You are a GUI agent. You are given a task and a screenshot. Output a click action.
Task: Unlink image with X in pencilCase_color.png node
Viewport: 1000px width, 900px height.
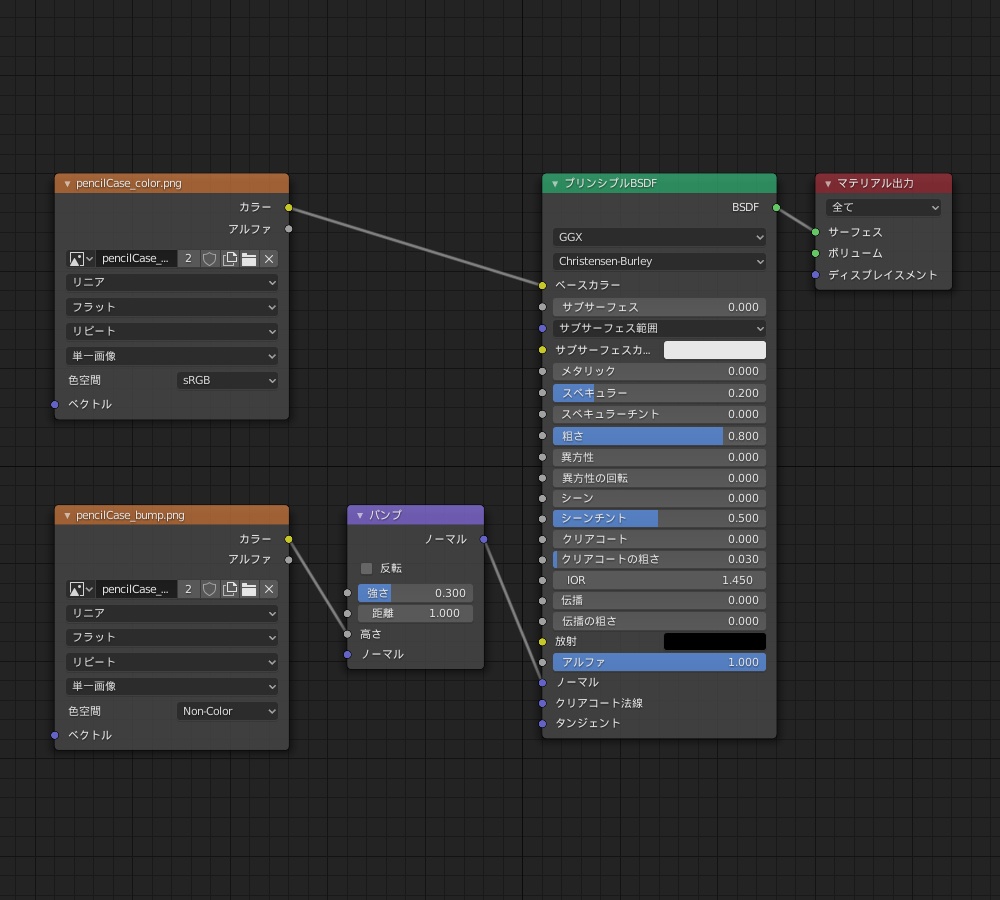coord(269,258)
